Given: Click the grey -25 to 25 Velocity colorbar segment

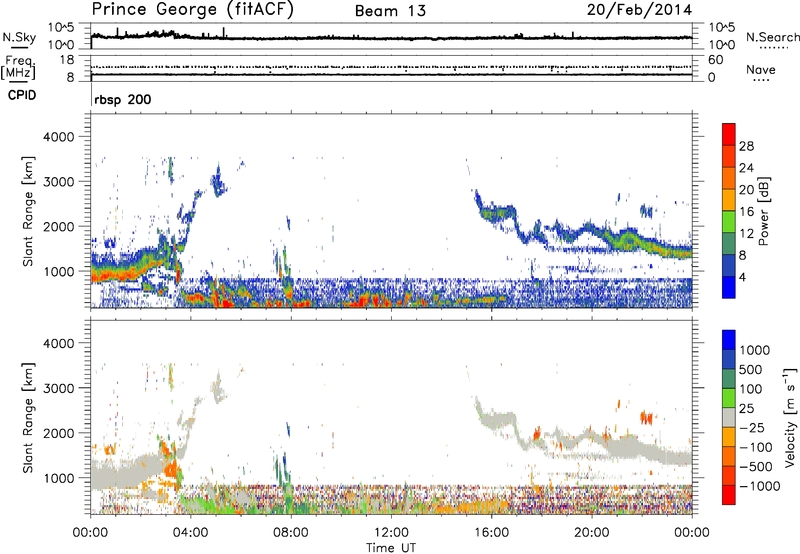Looking at the screenshot, I should 729,417.
